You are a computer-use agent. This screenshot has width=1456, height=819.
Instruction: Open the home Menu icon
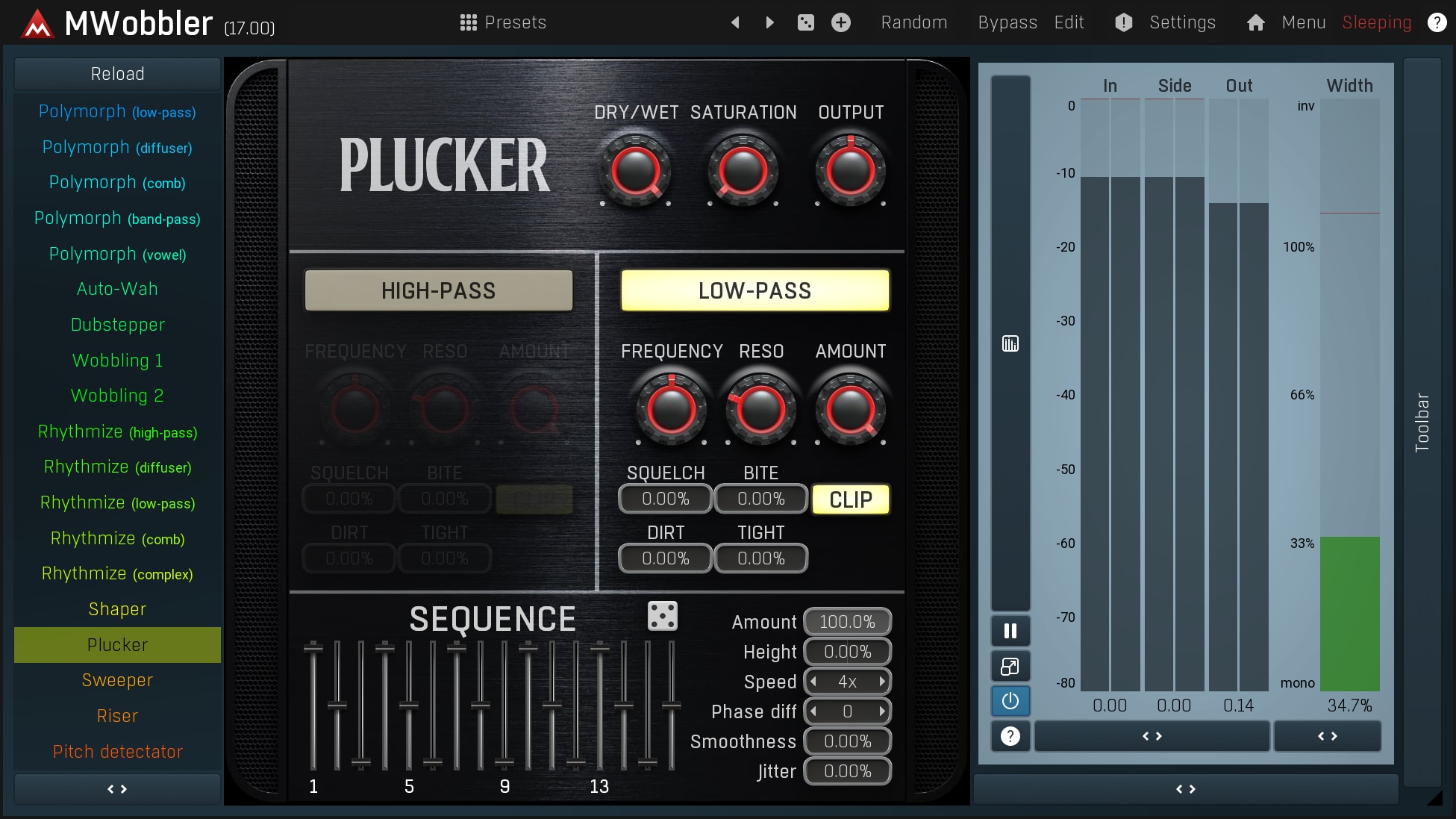coord(1255,22)
